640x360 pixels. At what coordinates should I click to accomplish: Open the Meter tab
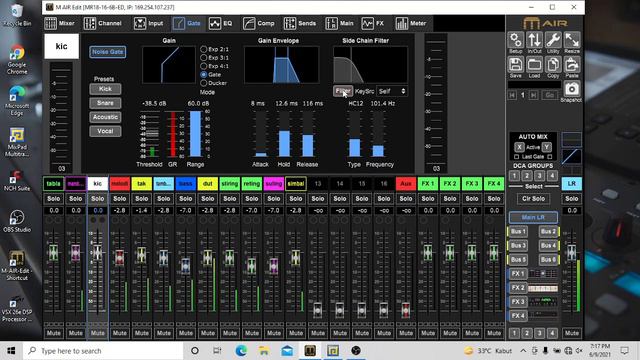tap(411, 23)
